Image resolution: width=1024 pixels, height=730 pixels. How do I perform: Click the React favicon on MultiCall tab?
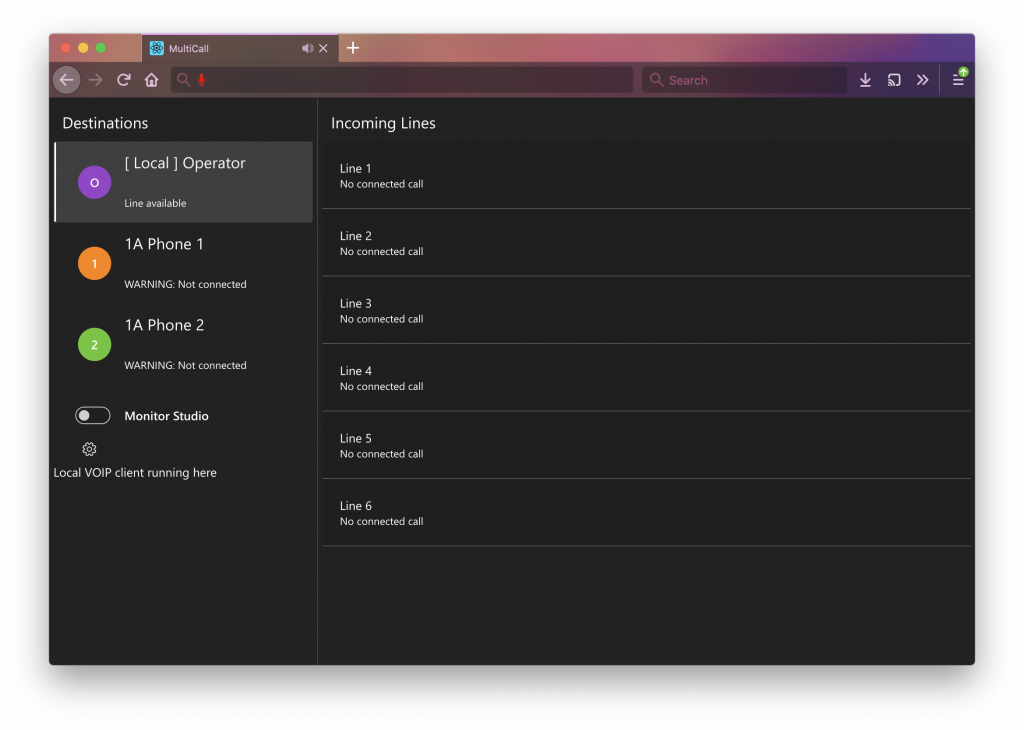click(157, 48)
